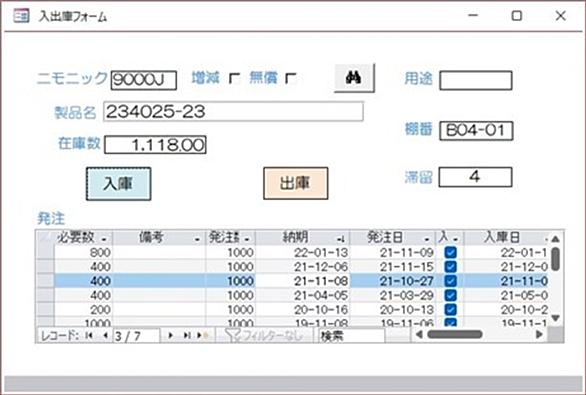586x395 pixels.
Task: Click 発注数 1000 in 22-01-13 row
Action: [x=230, y=252]
